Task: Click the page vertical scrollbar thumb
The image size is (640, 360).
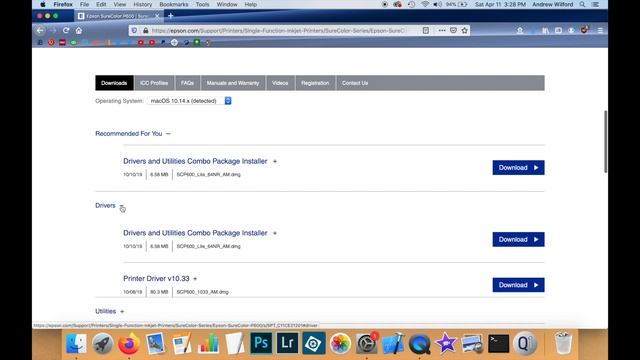Action: [x=605, y=142]
